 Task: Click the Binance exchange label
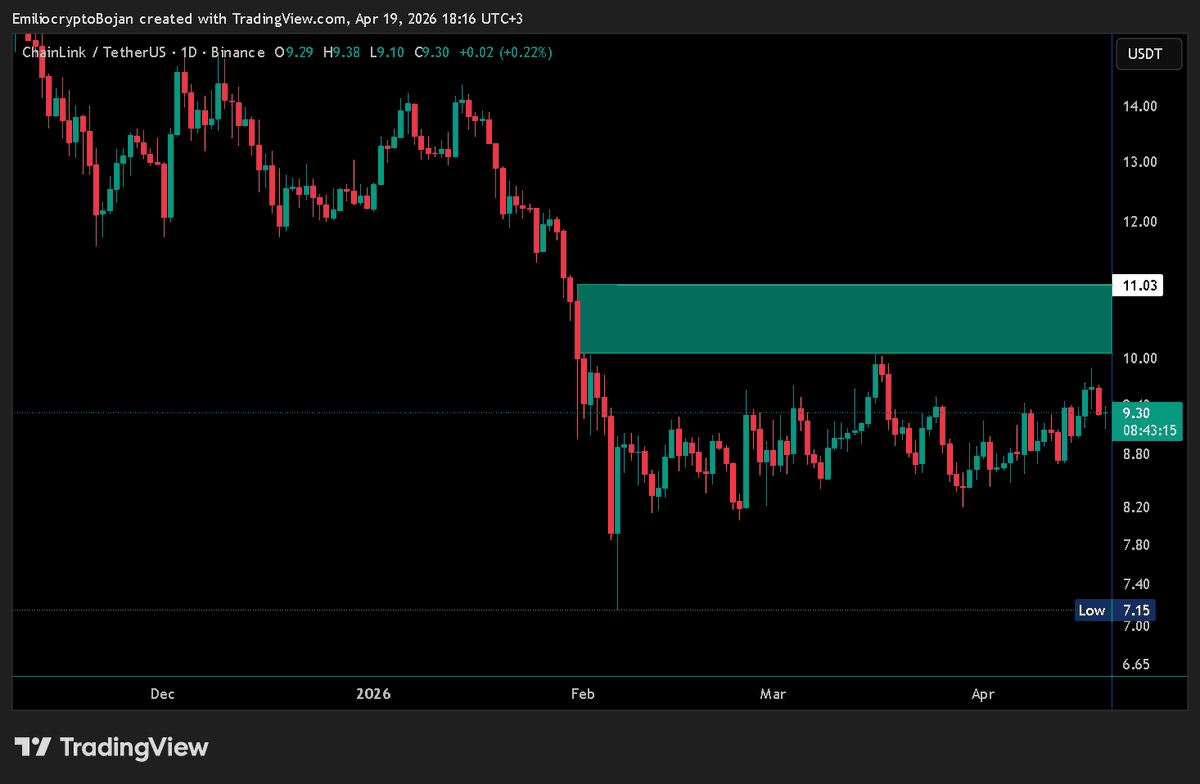tap(238, 52)
